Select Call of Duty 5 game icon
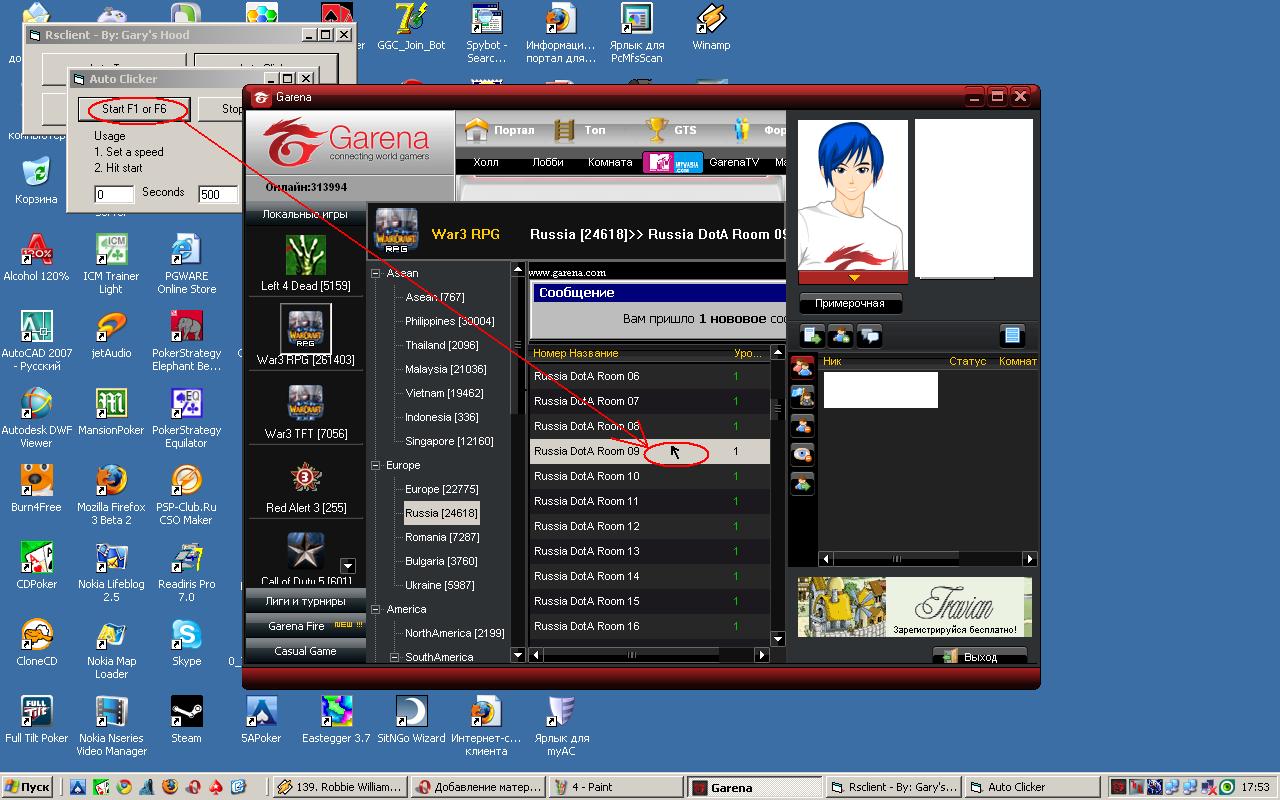The height and width of the screenshot is (800, 1280). pyautogui.click(x=306, y=551)
